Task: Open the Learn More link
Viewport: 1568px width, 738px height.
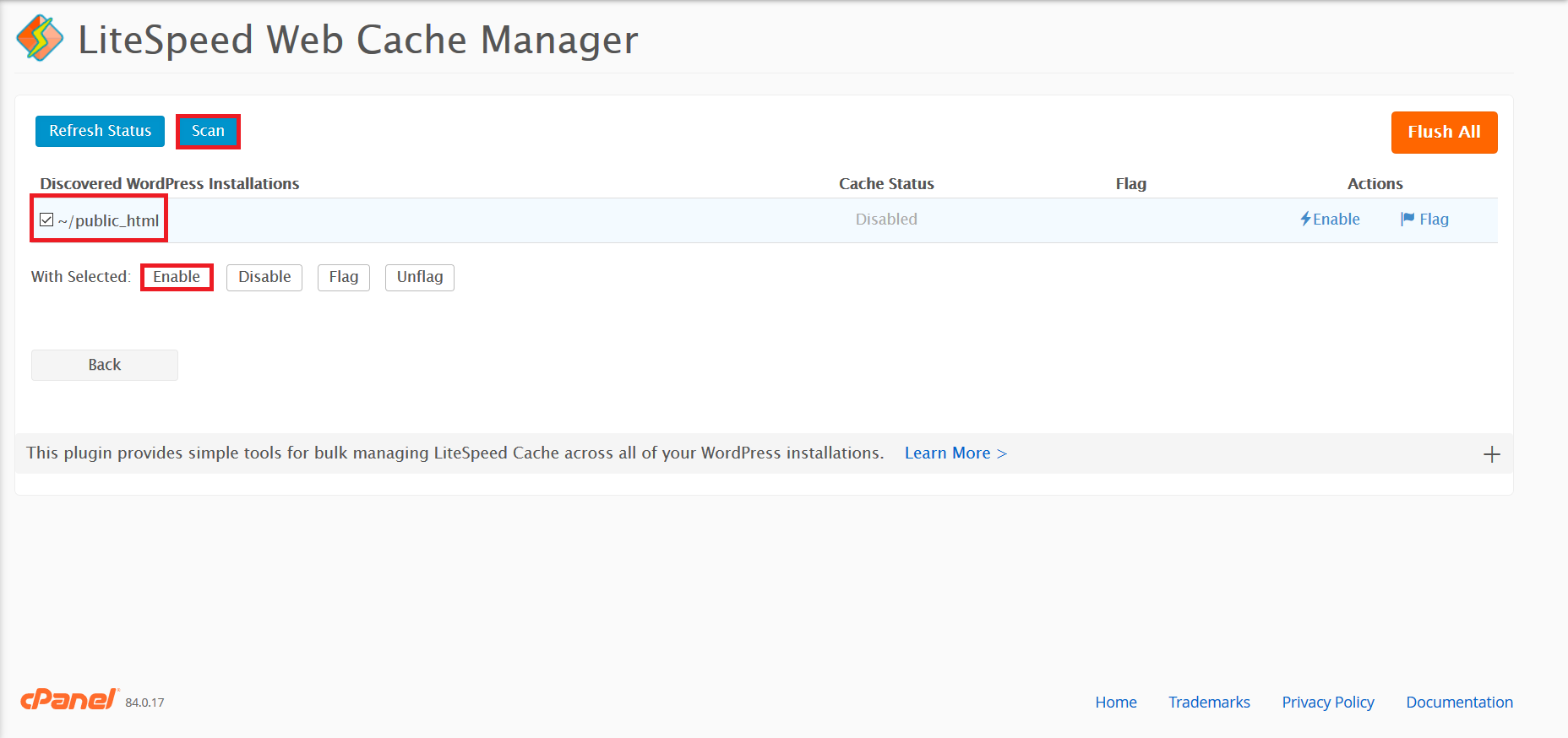Action: (955, 453)
